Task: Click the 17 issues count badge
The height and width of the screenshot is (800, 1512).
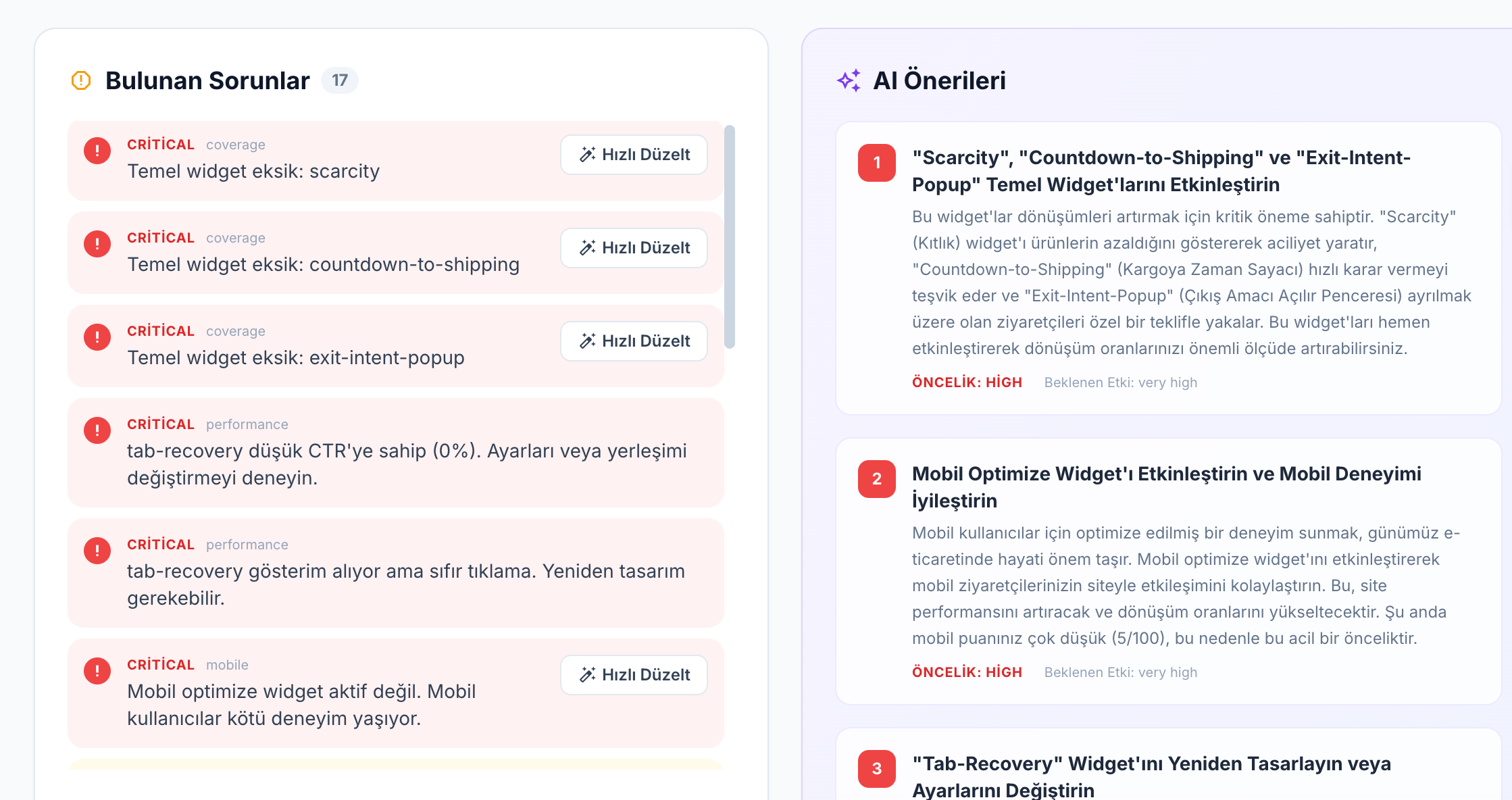Action: tap(339, 80)
